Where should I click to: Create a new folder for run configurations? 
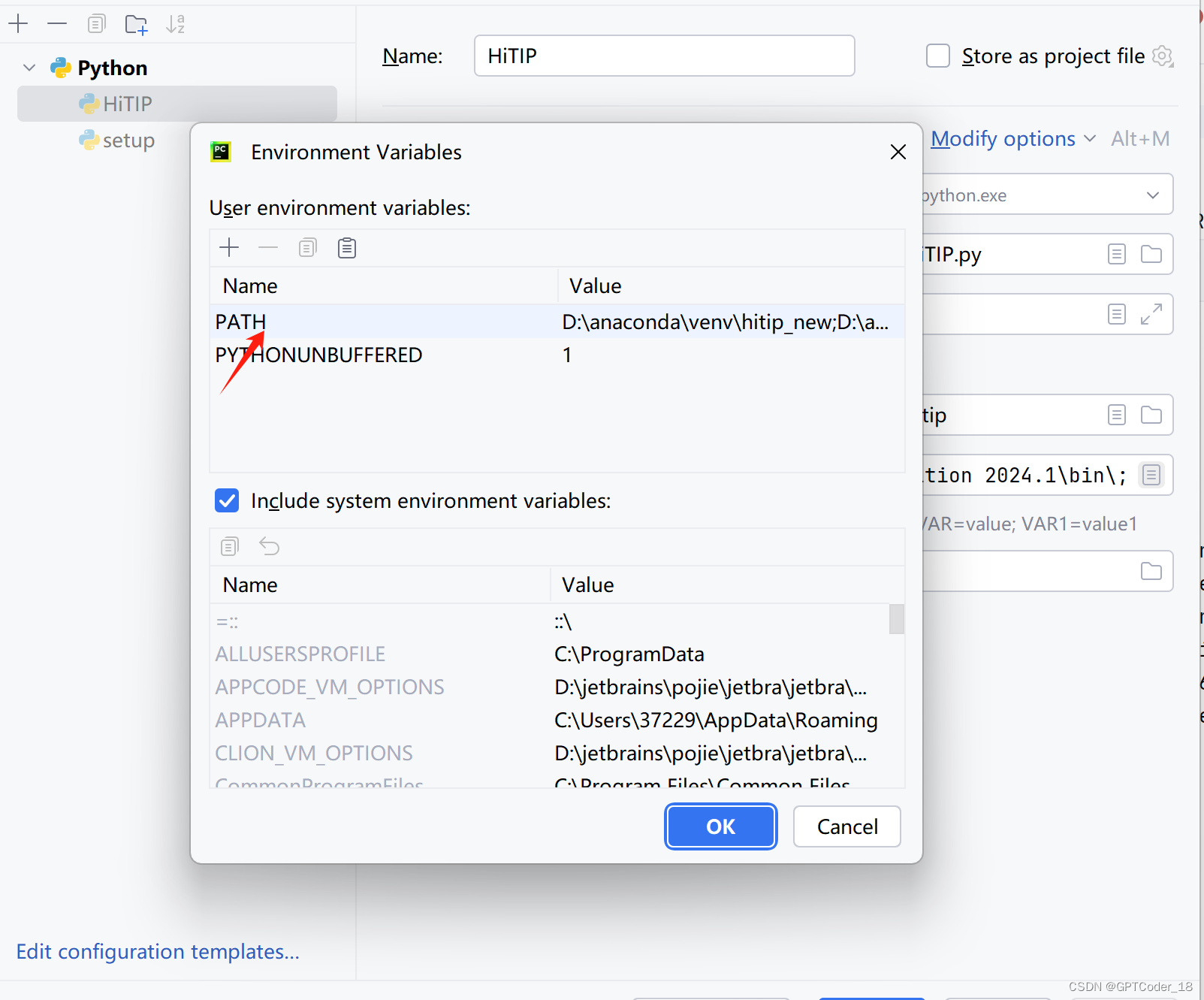[x=136, y=23]
